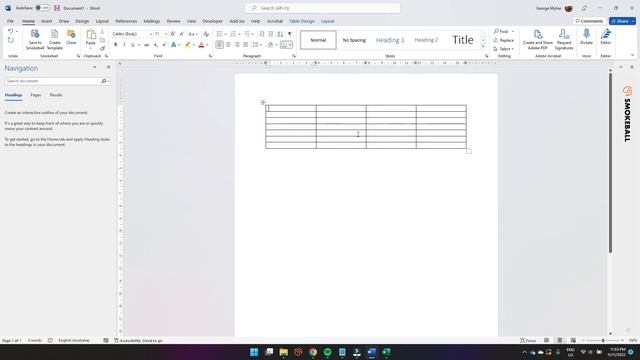Toggle Italic formatting
Image resolution: width=640 pixels, height=360 pixels.
[124, 45]
